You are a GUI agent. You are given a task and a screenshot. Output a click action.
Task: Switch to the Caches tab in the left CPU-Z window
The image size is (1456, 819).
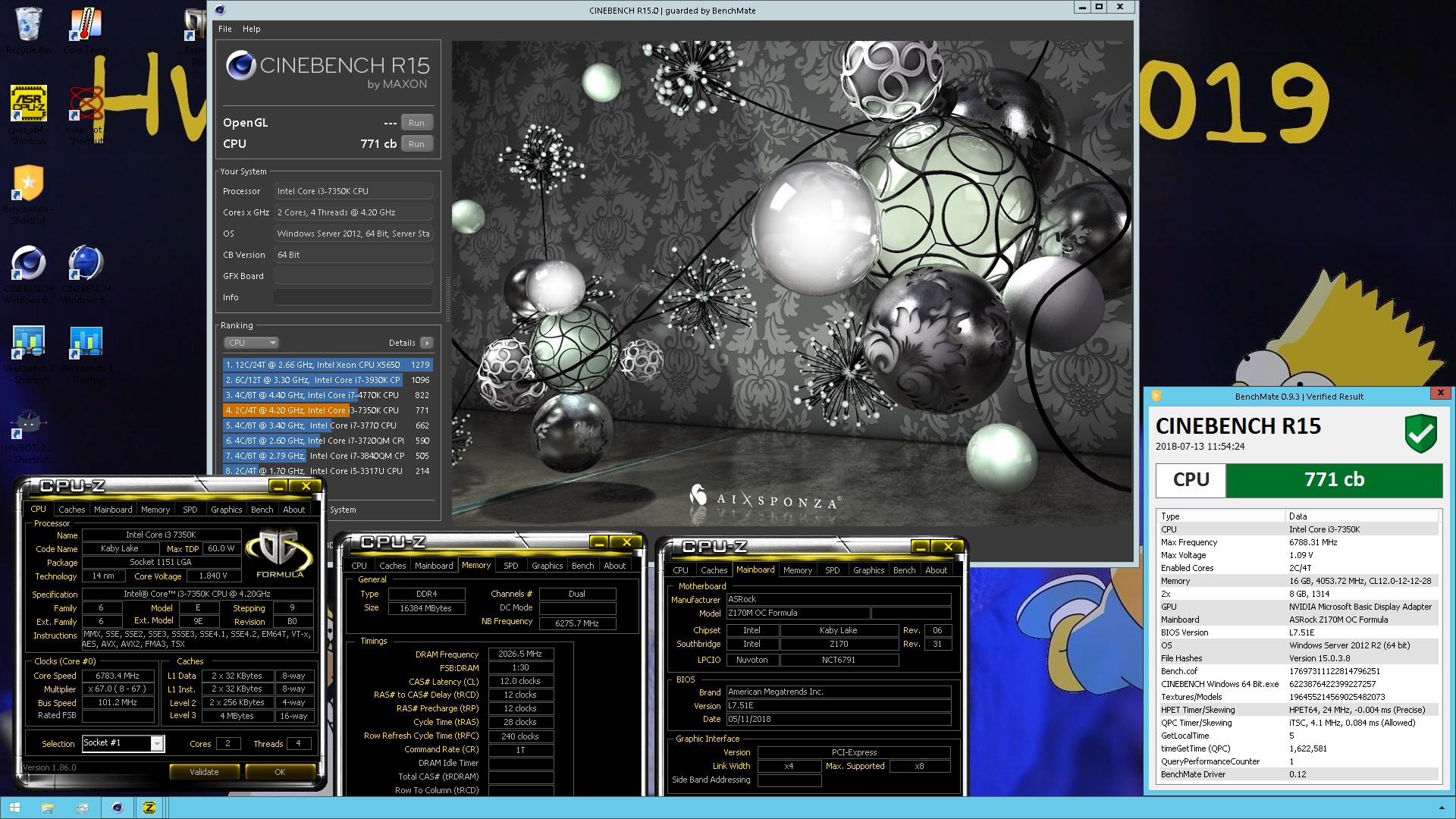[x=72, y=510]
